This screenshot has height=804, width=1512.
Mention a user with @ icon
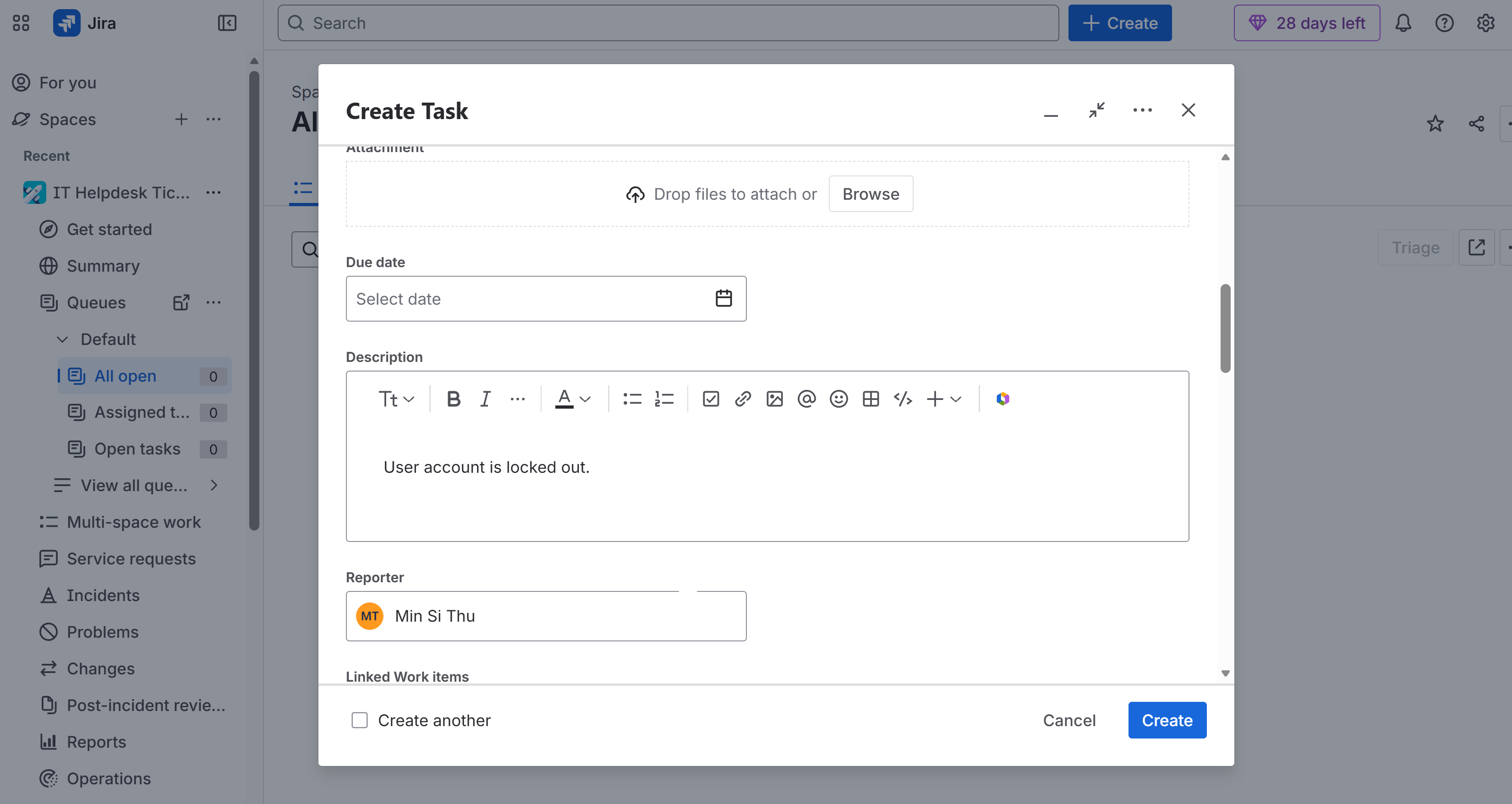(806, 399)
